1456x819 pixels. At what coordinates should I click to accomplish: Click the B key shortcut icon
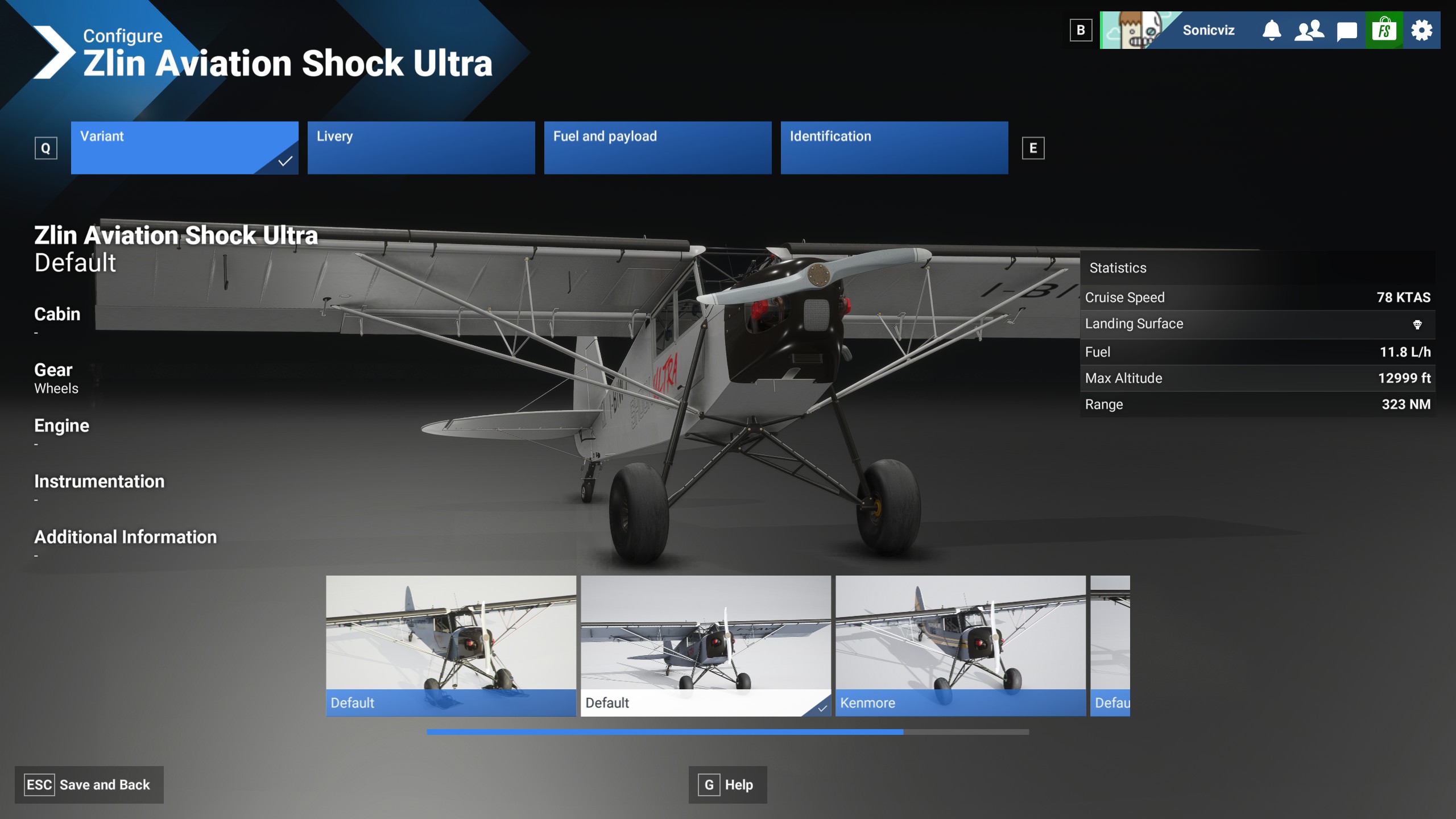(1081, 30)
